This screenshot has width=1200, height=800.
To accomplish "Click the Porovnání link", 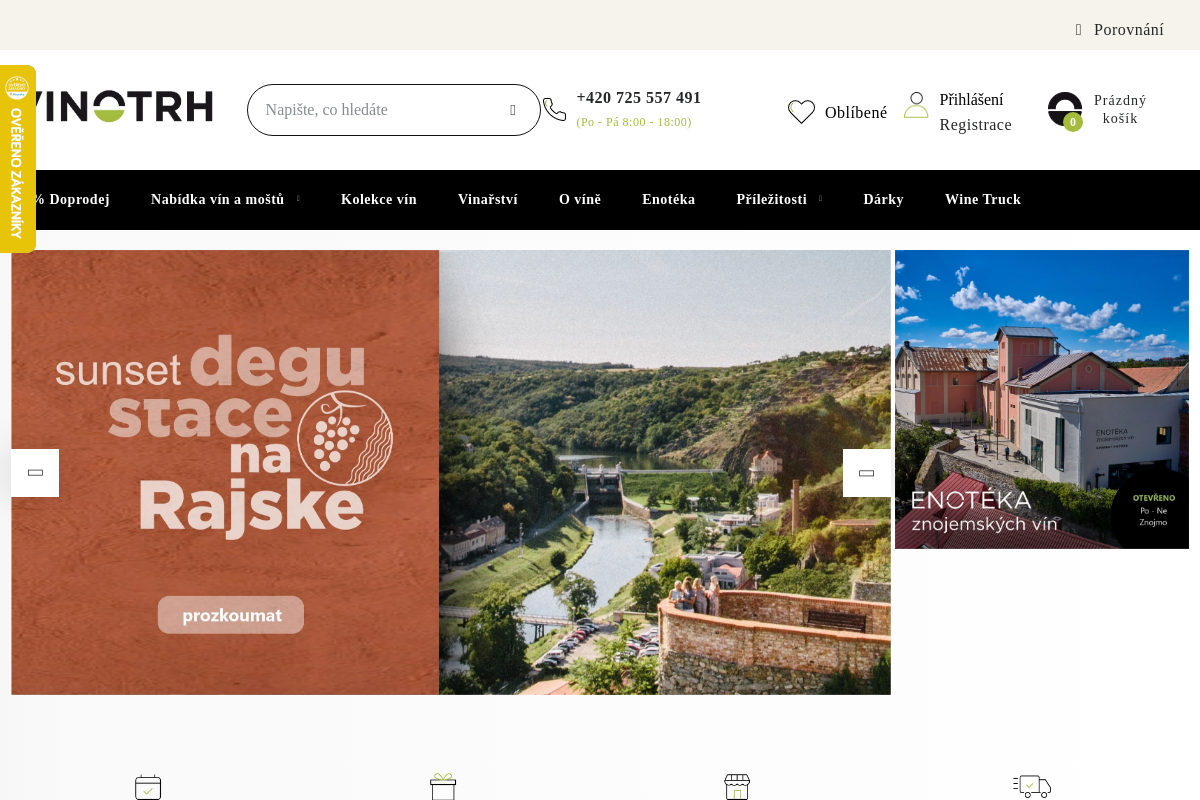I will [1129, 30].
